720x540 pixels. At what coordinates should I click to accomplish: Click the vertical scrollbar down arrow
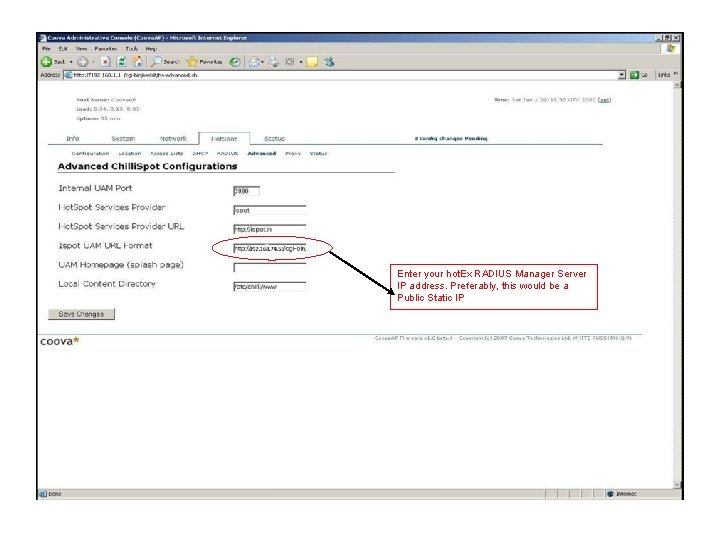[677, 485]
